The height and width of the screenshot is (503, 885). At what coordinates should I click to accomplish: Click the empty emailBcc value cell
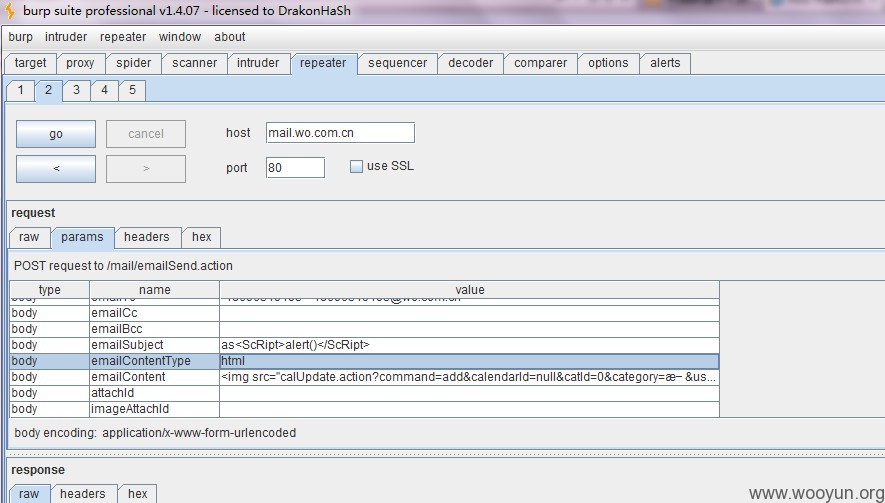470,329
